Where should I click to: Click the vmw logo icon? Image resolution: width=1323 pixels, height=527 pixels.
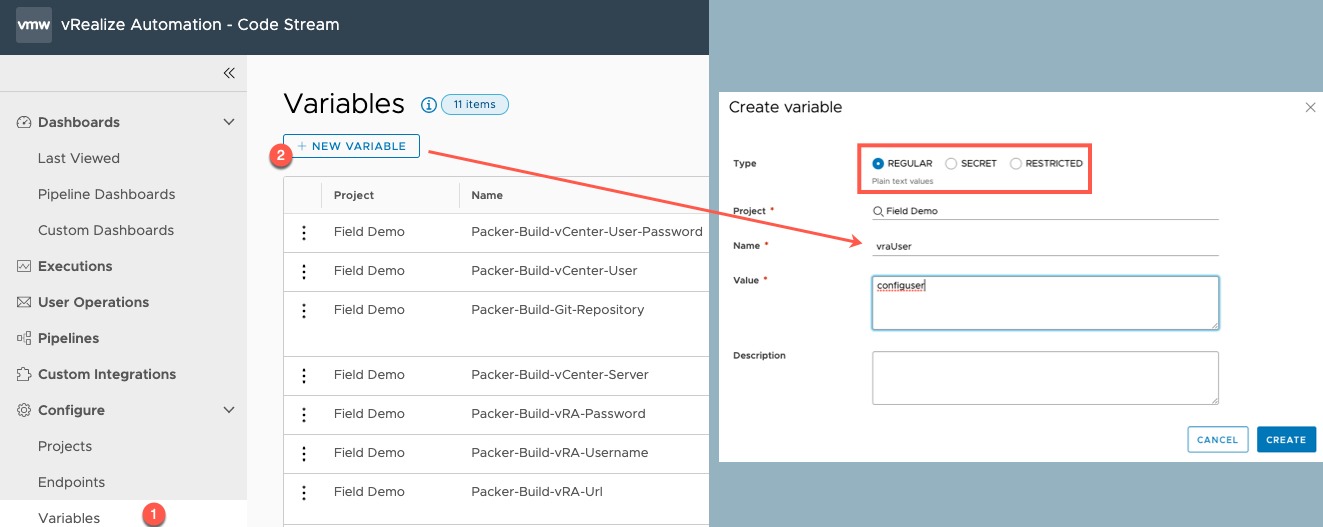tap(34, 24)
